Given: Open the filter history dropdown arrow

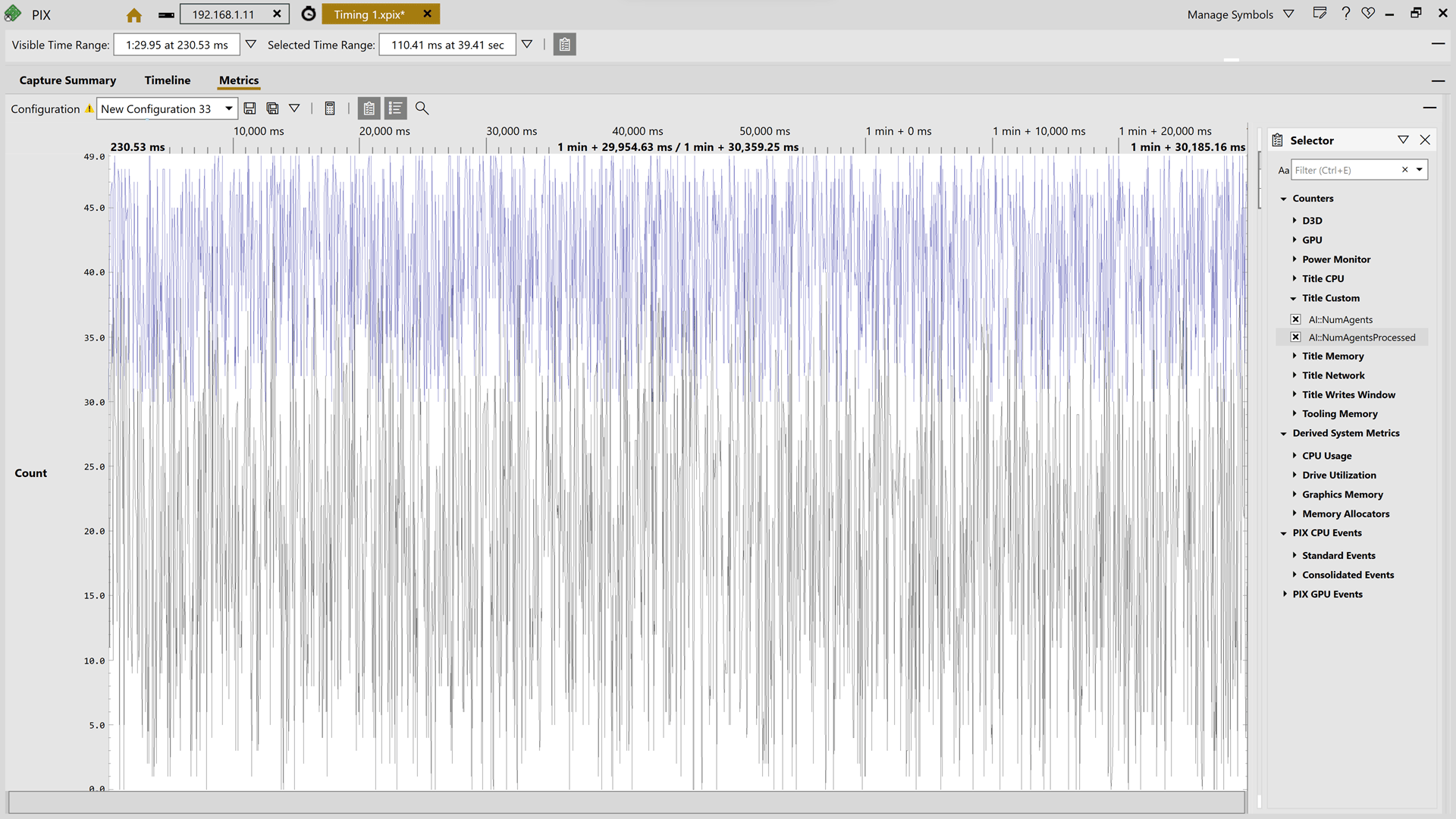Looking at the screenshot, I should click(x=1420, y=170).
